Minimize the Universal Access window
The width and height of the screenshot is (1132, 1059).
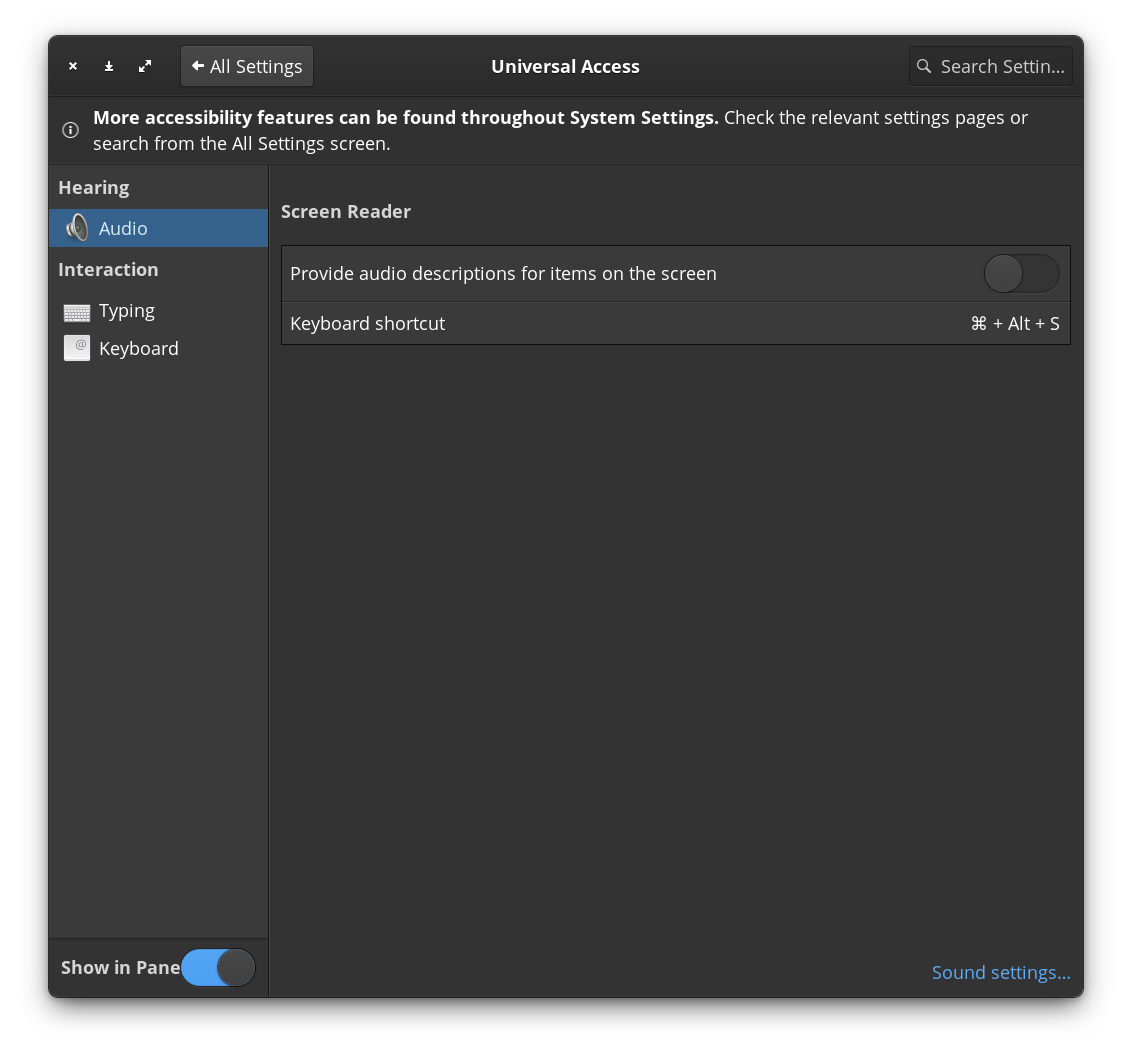109,66
